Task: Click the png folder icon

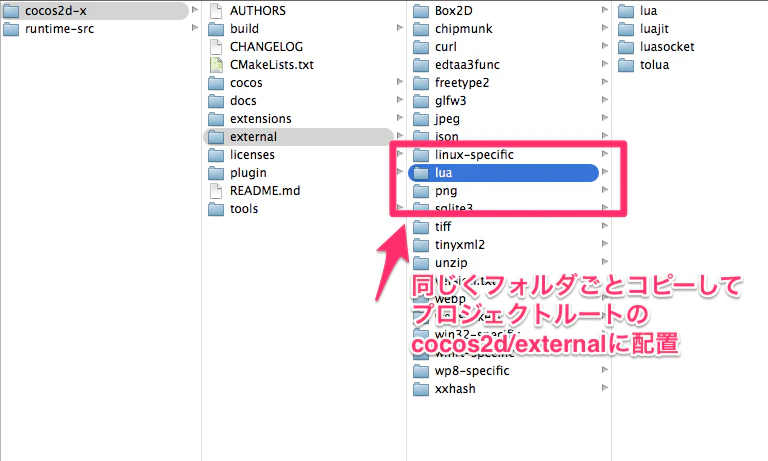Action: pos(421,191)
